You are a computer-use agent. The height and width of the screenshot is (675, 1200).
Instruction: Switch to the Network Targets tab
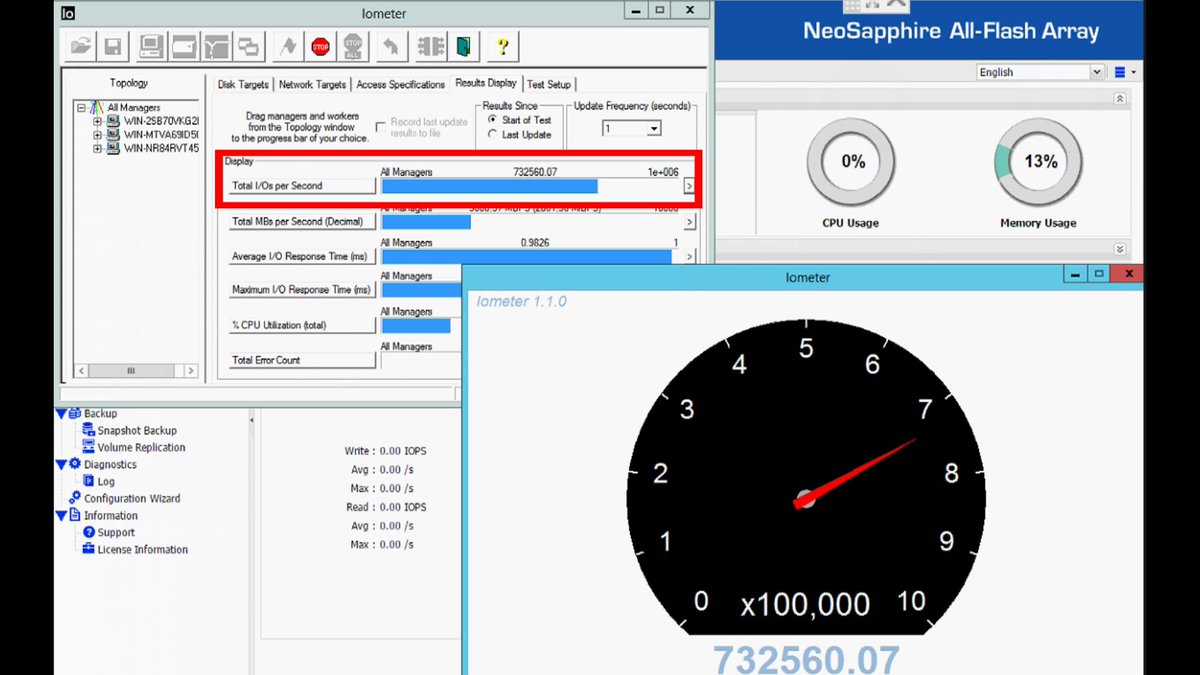(x=313, y=84)
